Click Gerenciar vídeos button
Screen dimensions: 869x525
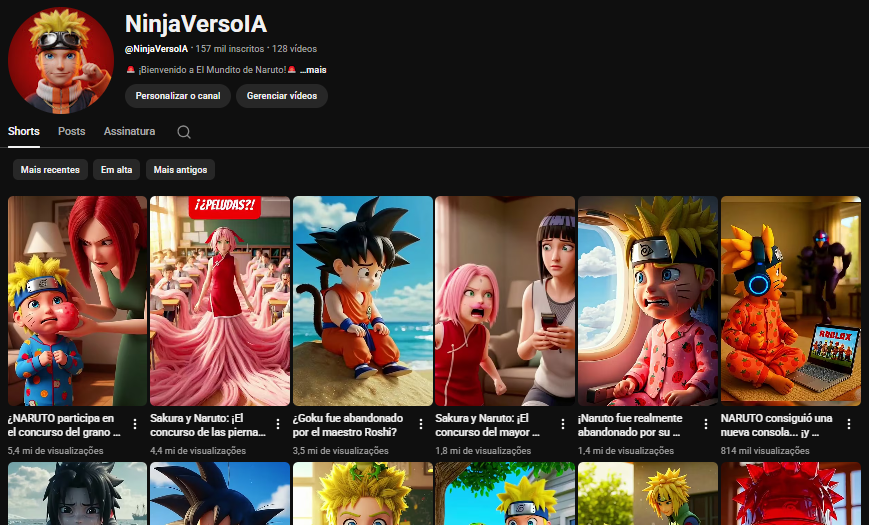click(282, 96)
